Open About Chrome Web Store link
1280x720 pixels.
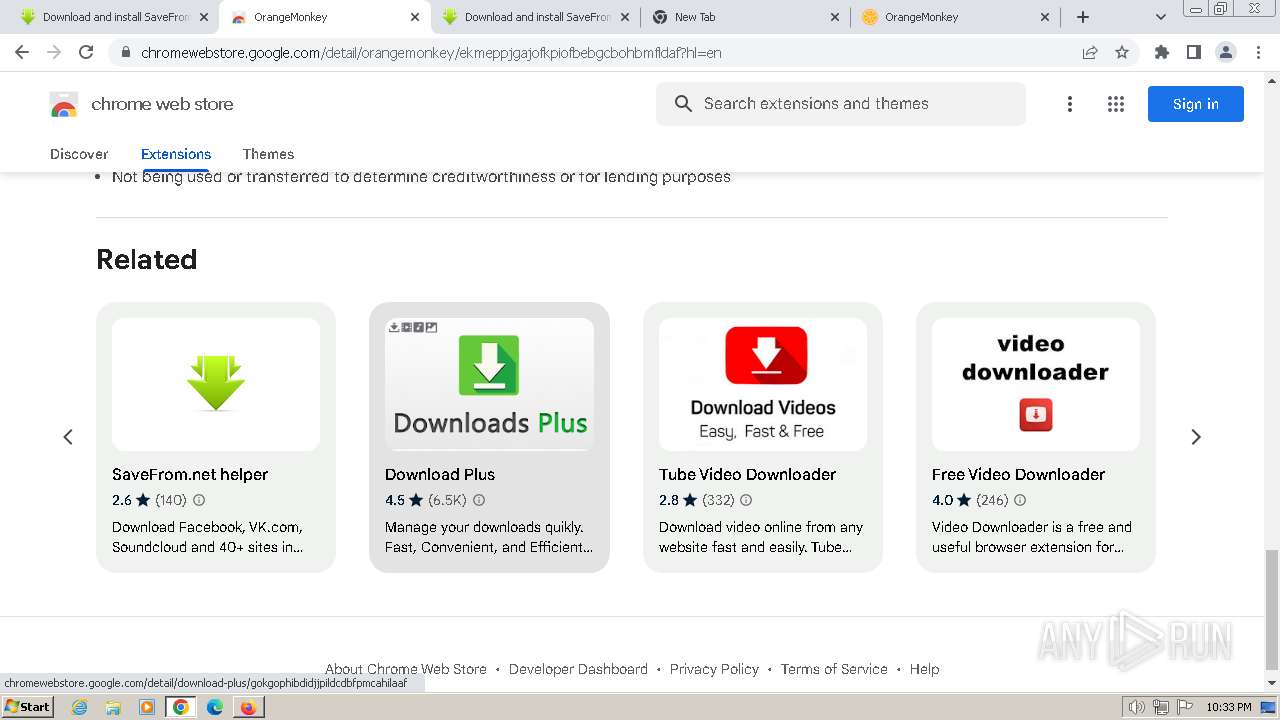click(x=406, y=669)
